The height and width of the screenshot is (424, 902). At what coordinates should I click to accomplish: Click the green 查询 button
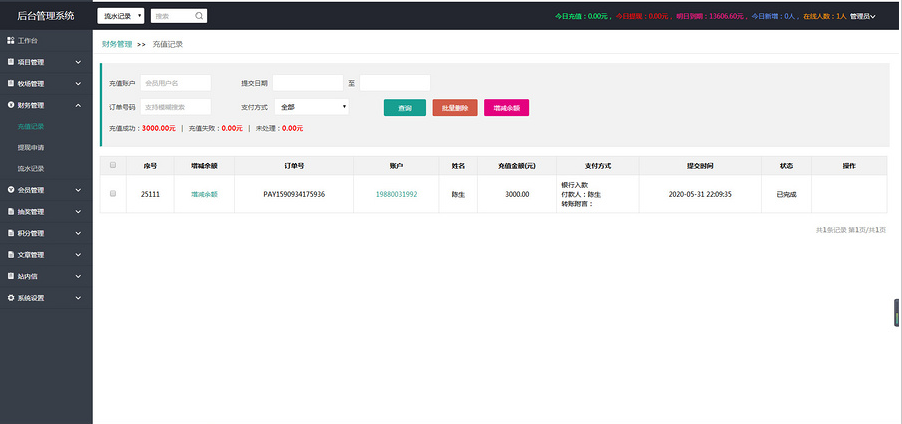click(x=404, y=108)
